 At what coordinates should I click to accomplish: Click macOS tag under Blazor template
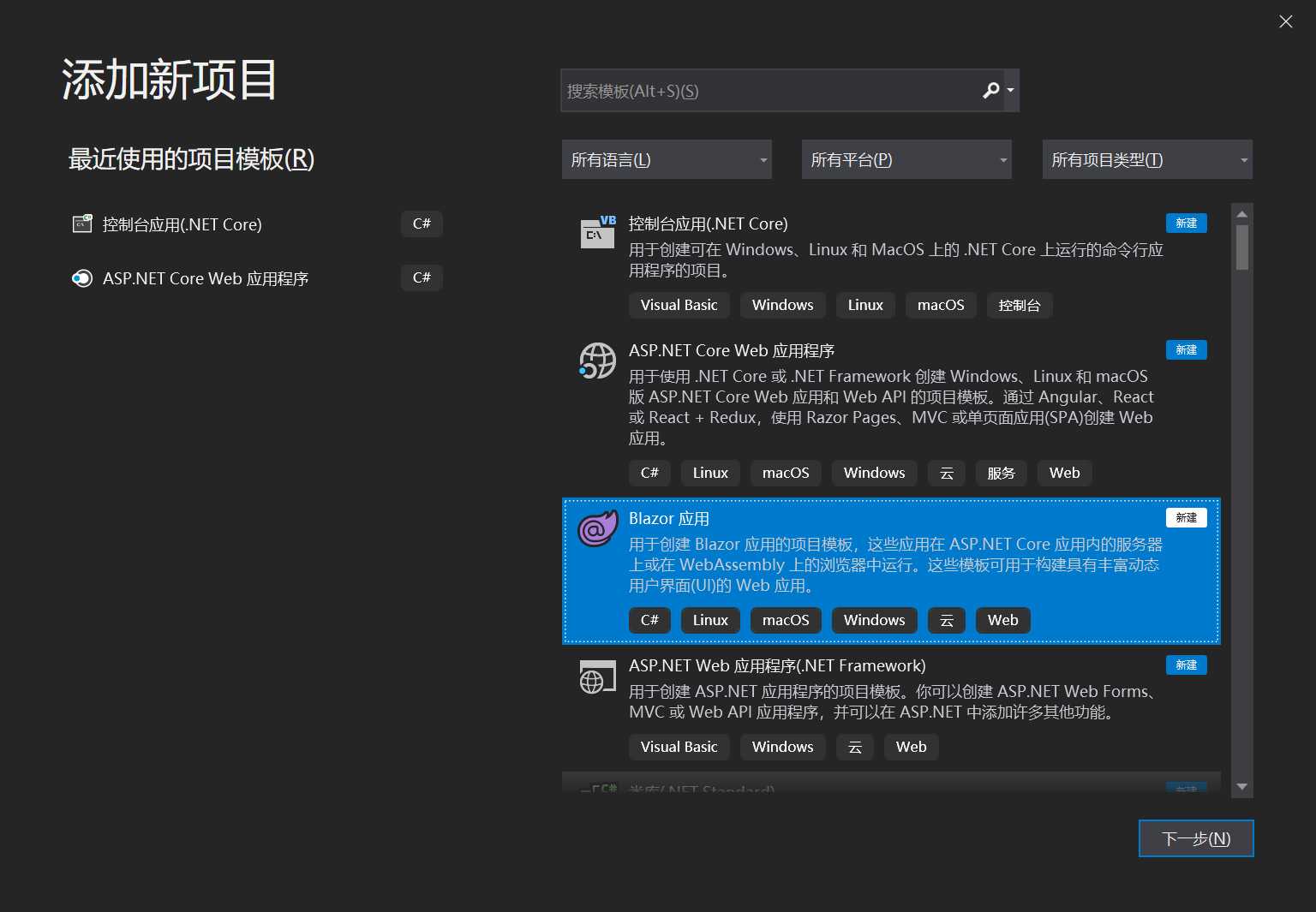pos(786,620)
